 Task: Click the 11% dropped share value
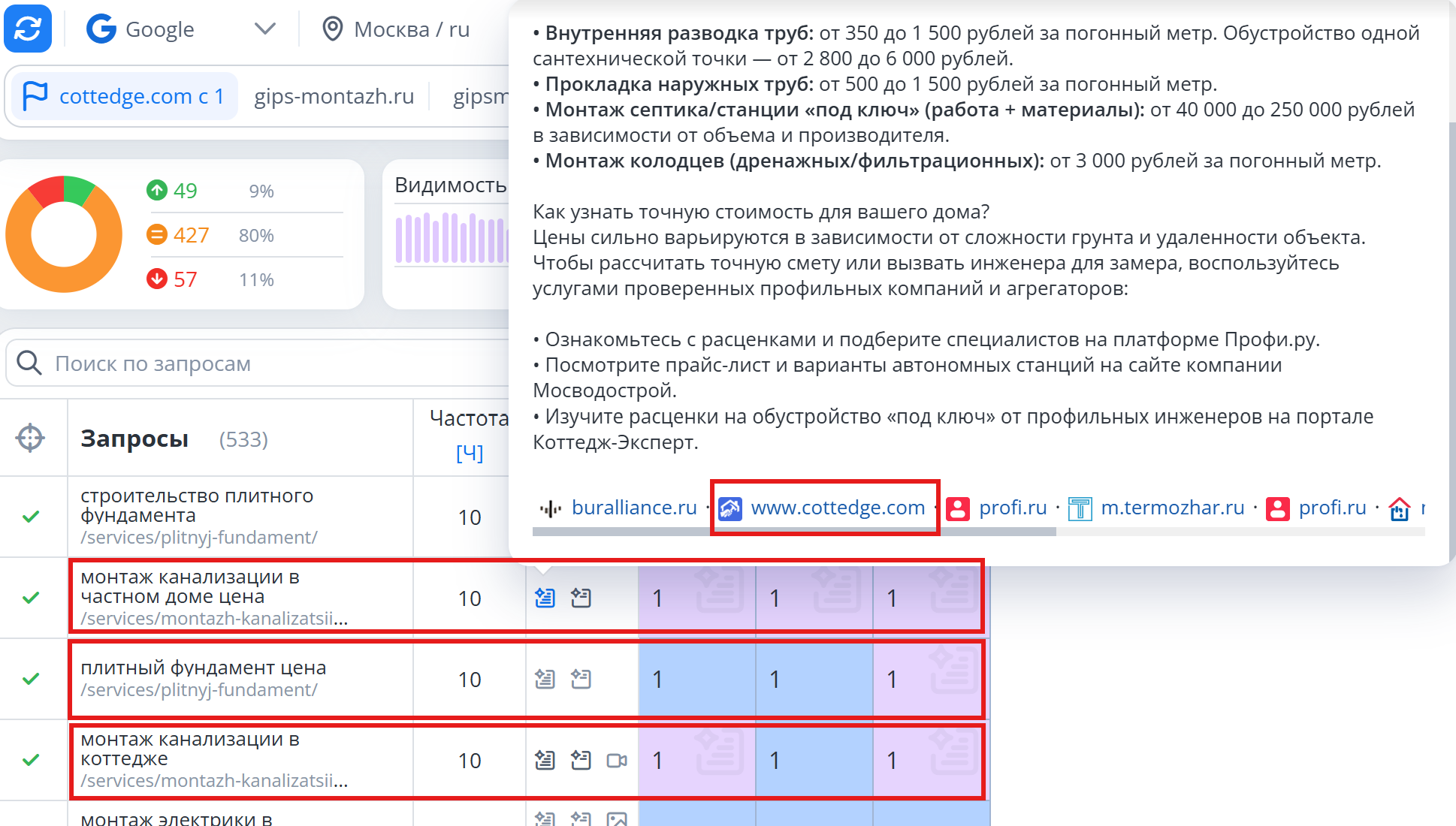click(256, 279)
